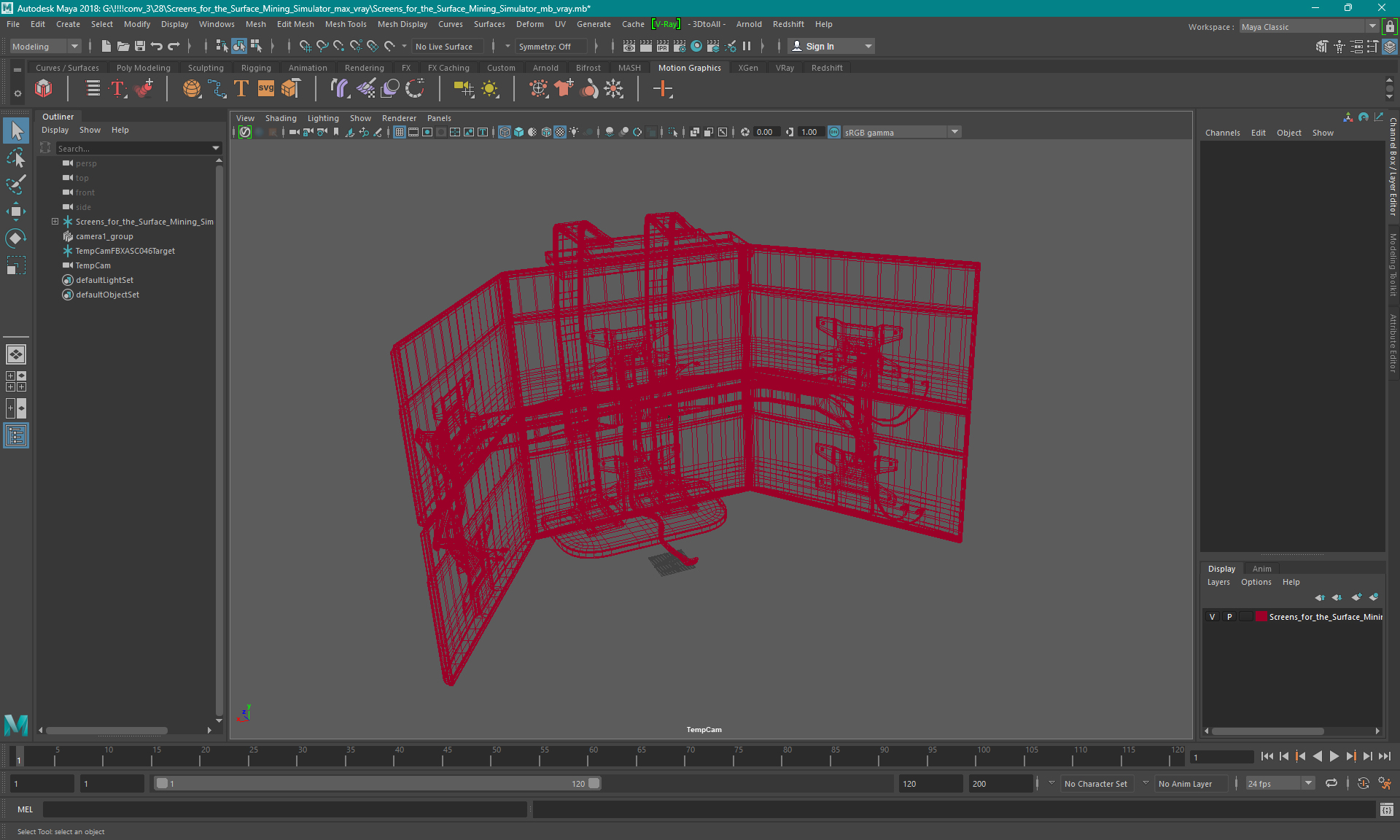Image resolution: width=1400 pixels, height=840 pixels.
Task: Open the sRGB gamma dropdown
Action: click(x=902, y=132)
